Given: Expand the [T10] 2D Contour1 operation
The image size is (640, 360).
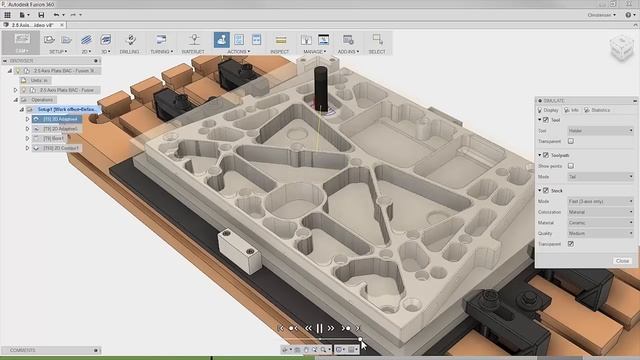Looking at the screenshot, I should pyautogui.click(x=27, y=148).
